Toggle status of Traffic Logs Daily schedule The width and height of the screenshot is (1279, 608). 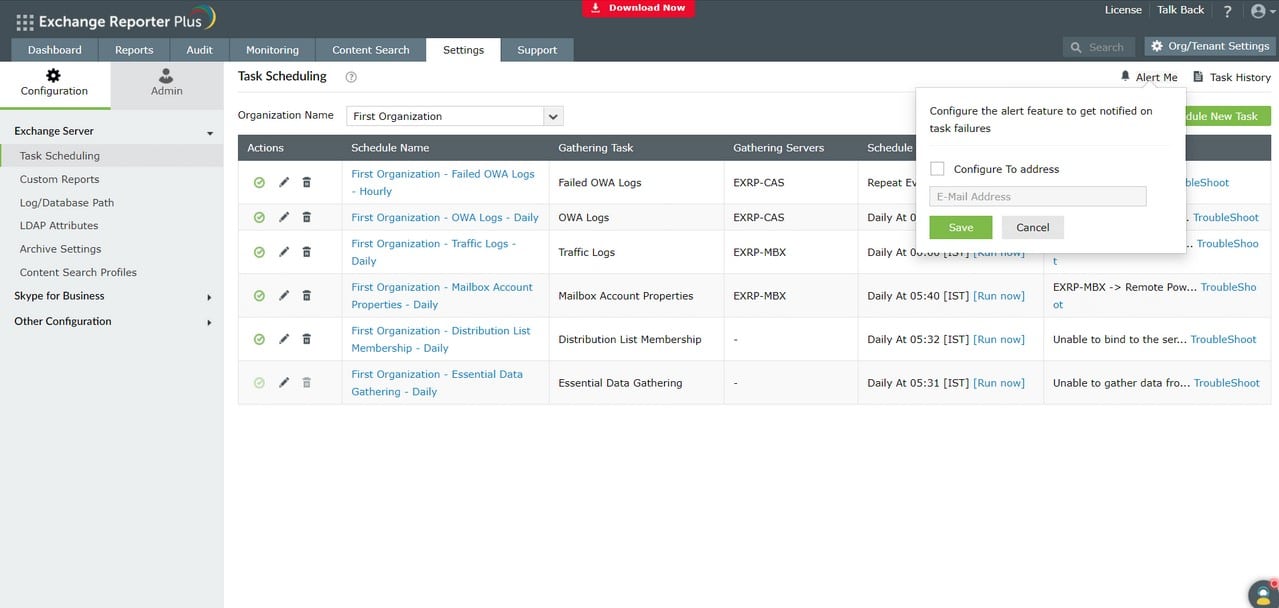click(x=259, y=252)
